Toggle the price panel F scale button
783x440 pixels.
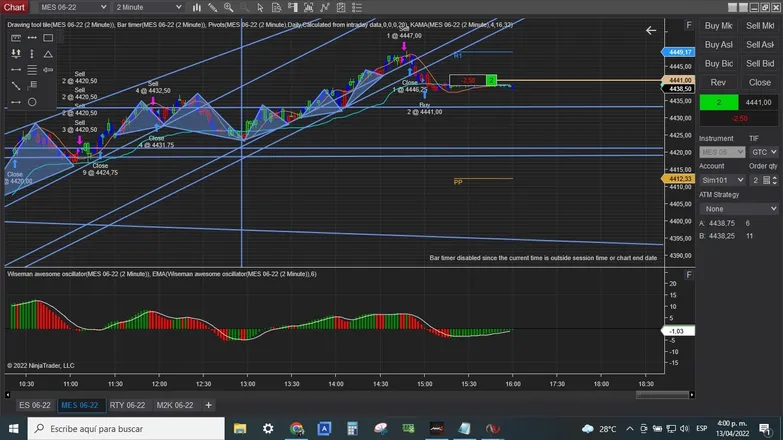click(689, 25)
